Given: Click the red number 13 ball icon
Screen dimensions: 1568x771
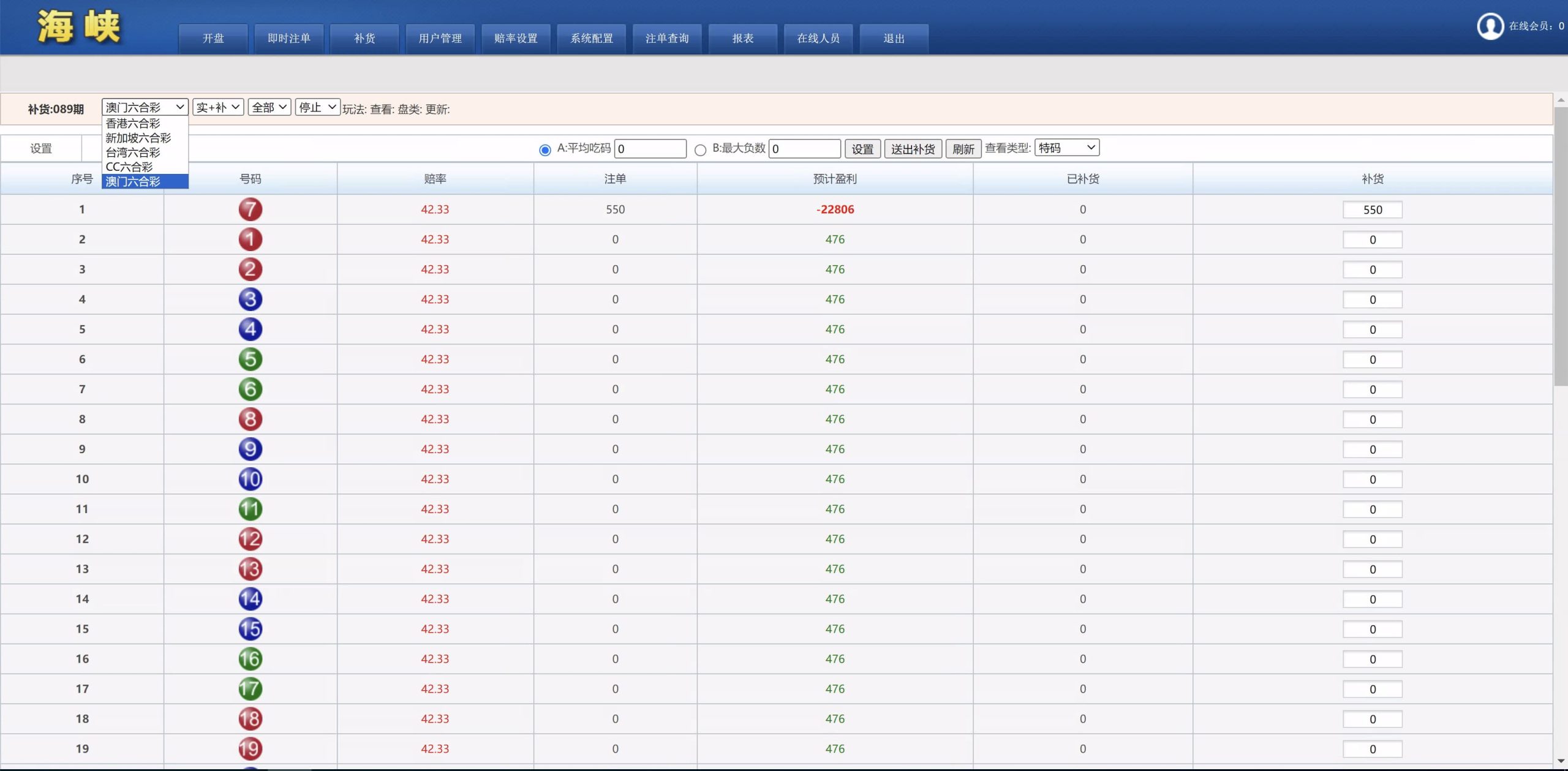Looking at the screenshot, I should pyautogui.click(x=250, y=569).
